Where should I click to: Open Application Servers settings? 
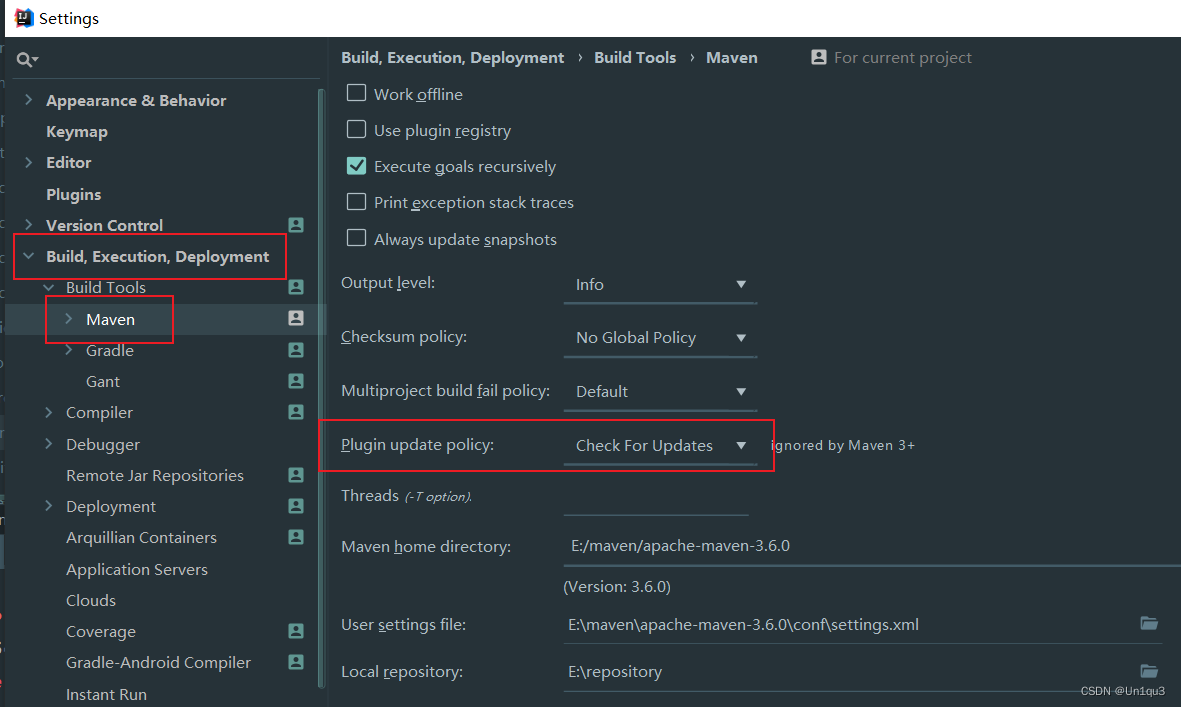136,570
